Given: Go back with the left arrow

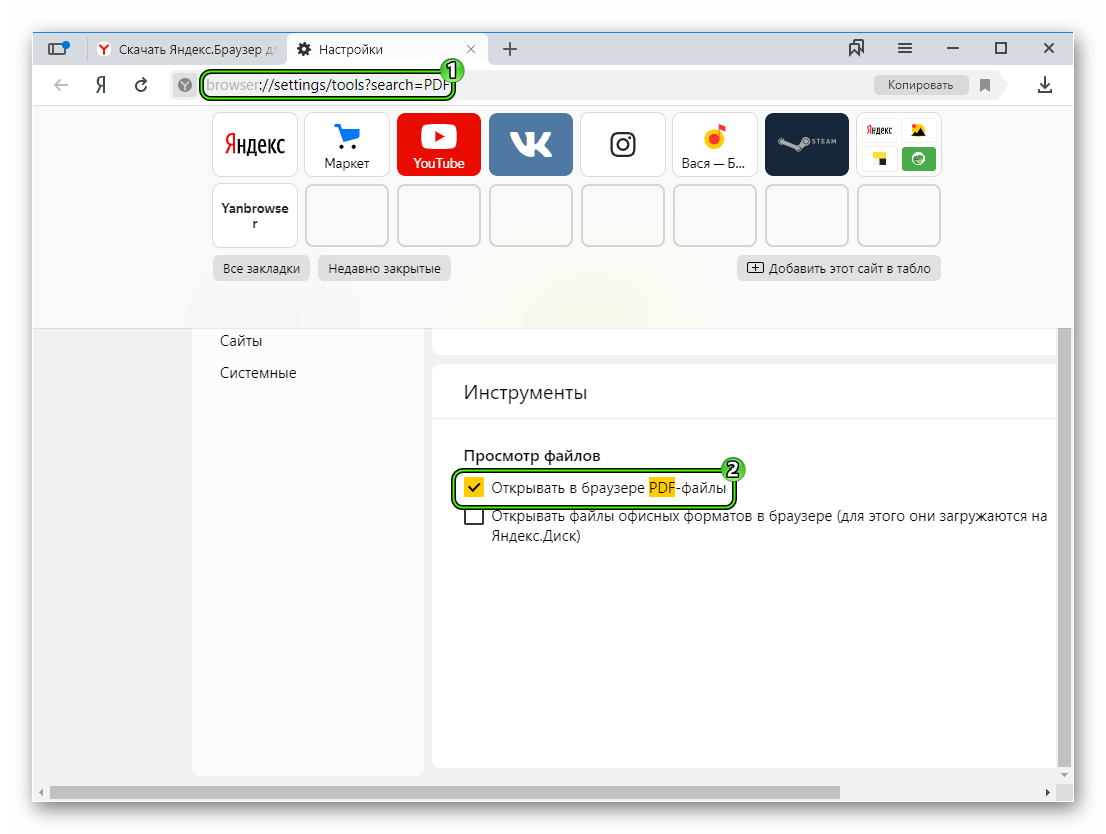Looking at the screenshot, I should pos(61,85).
